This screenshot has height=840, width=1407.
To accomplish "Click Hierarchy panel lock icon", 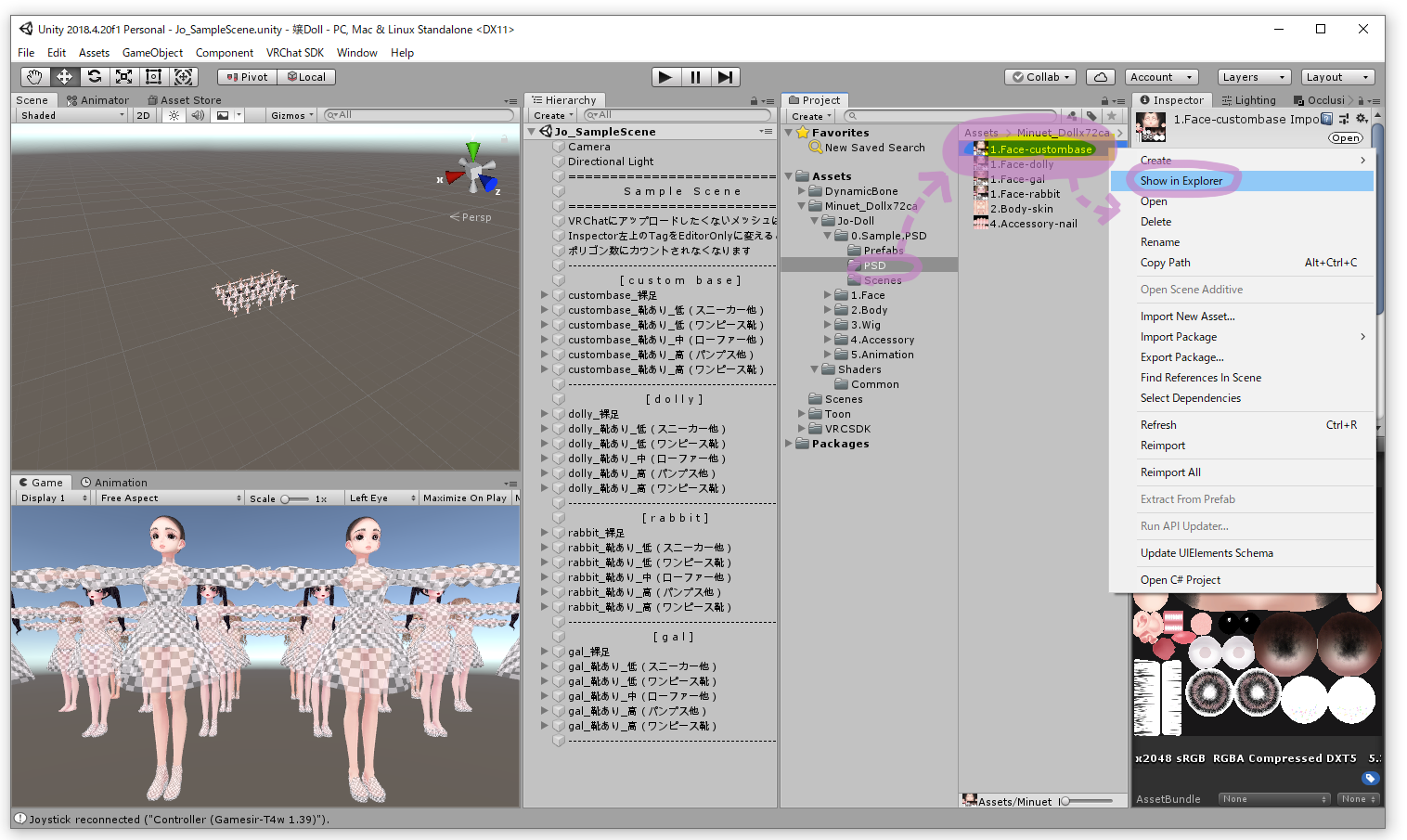I will click(x=755, y=100).
